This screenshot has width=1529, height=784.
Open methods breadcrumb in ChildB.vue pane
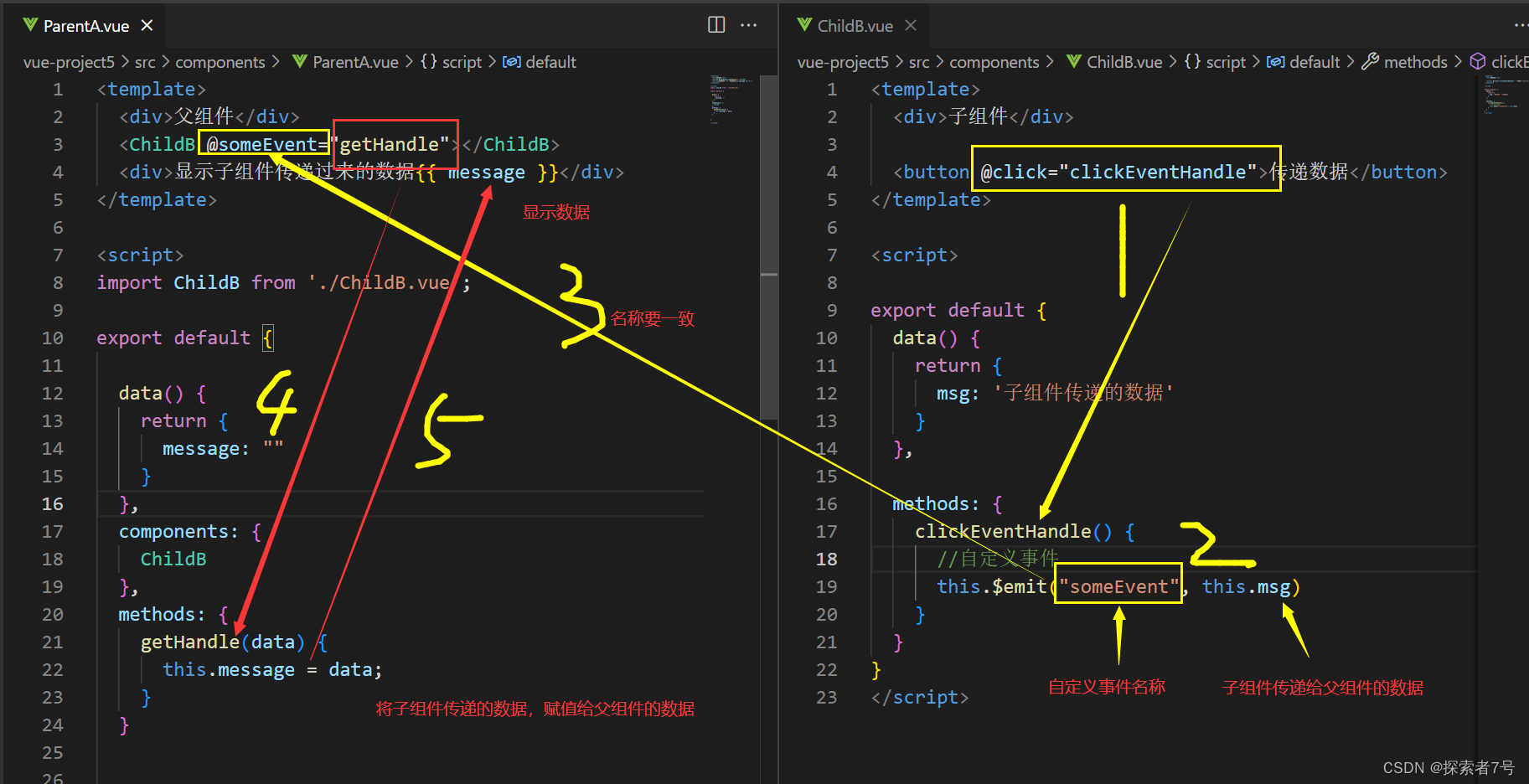1416,62
